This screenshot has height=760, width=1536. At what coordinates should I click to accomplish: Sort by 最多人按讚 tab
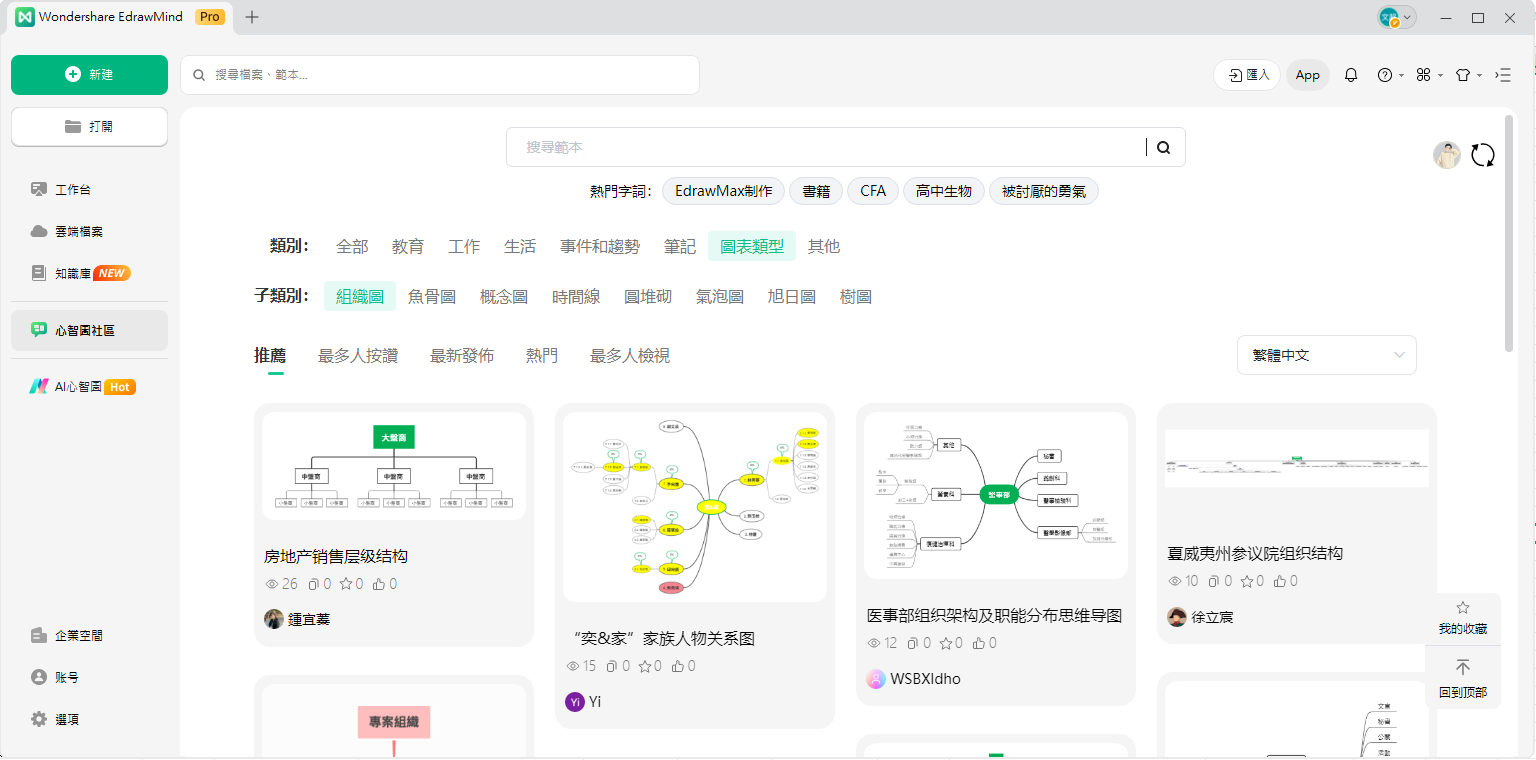358,355
